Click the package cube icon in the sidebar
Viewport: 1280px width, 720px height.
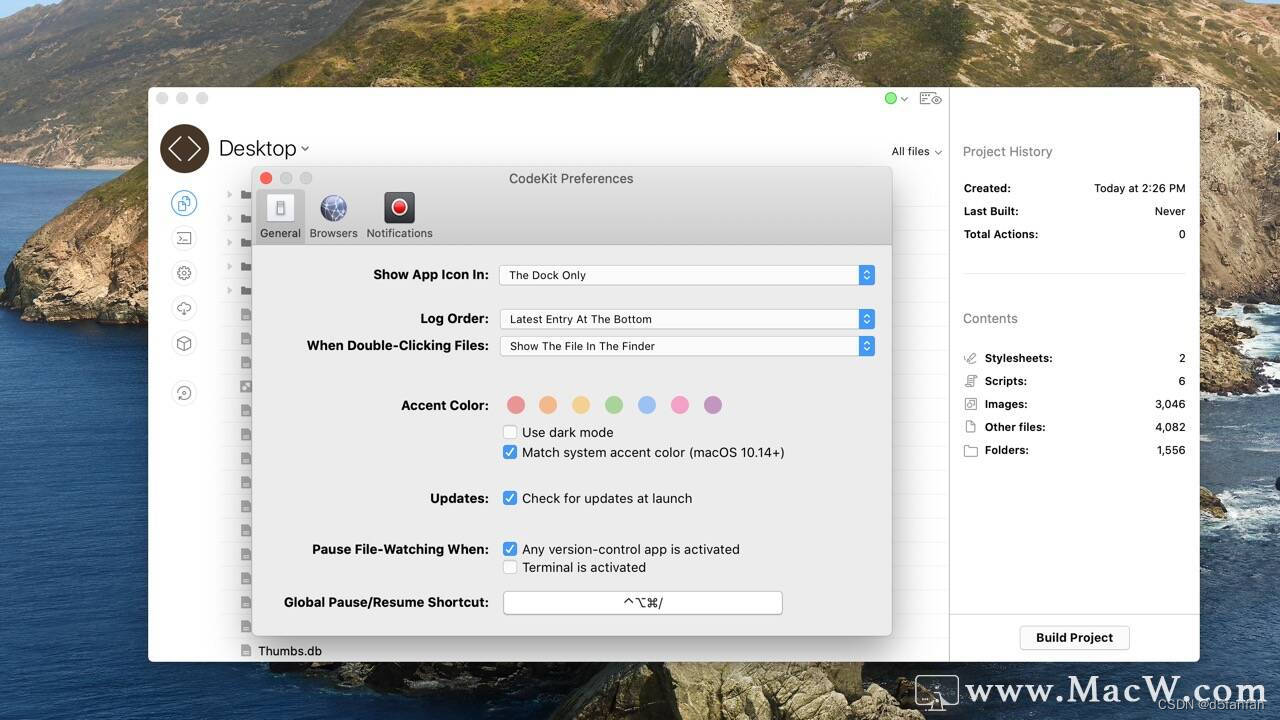pyautogui.click(x=184, y=343)
